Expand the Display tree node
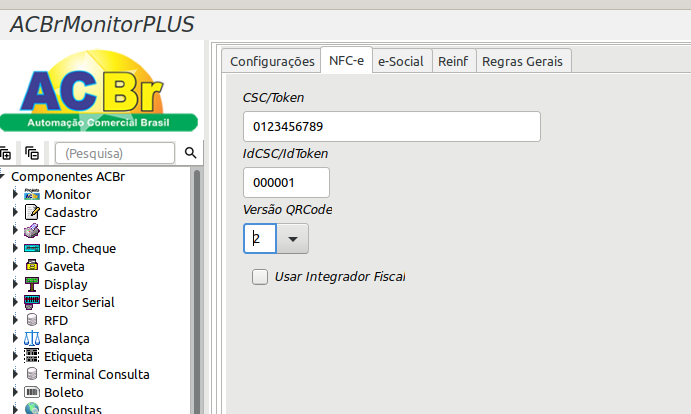Viewport: 691px width, 414px height. (x=15, y=284)
